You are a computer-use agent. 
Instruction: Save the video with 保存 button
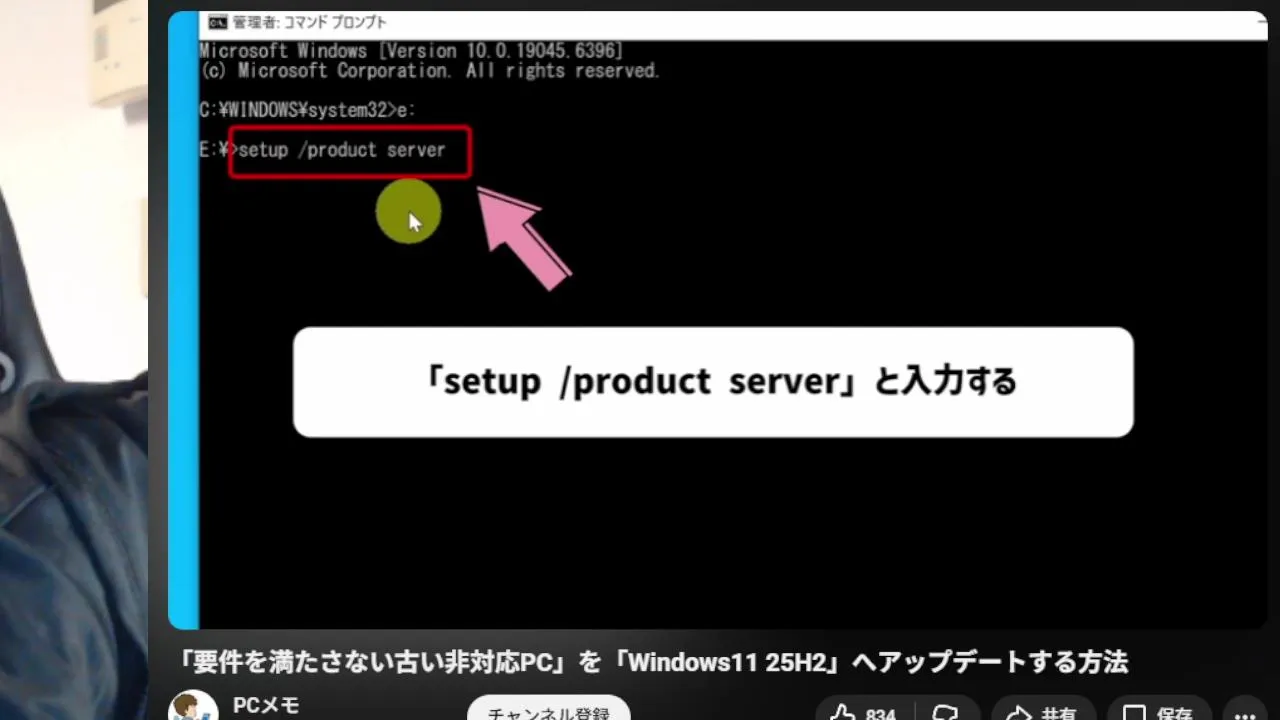(x=1158, y=710)
